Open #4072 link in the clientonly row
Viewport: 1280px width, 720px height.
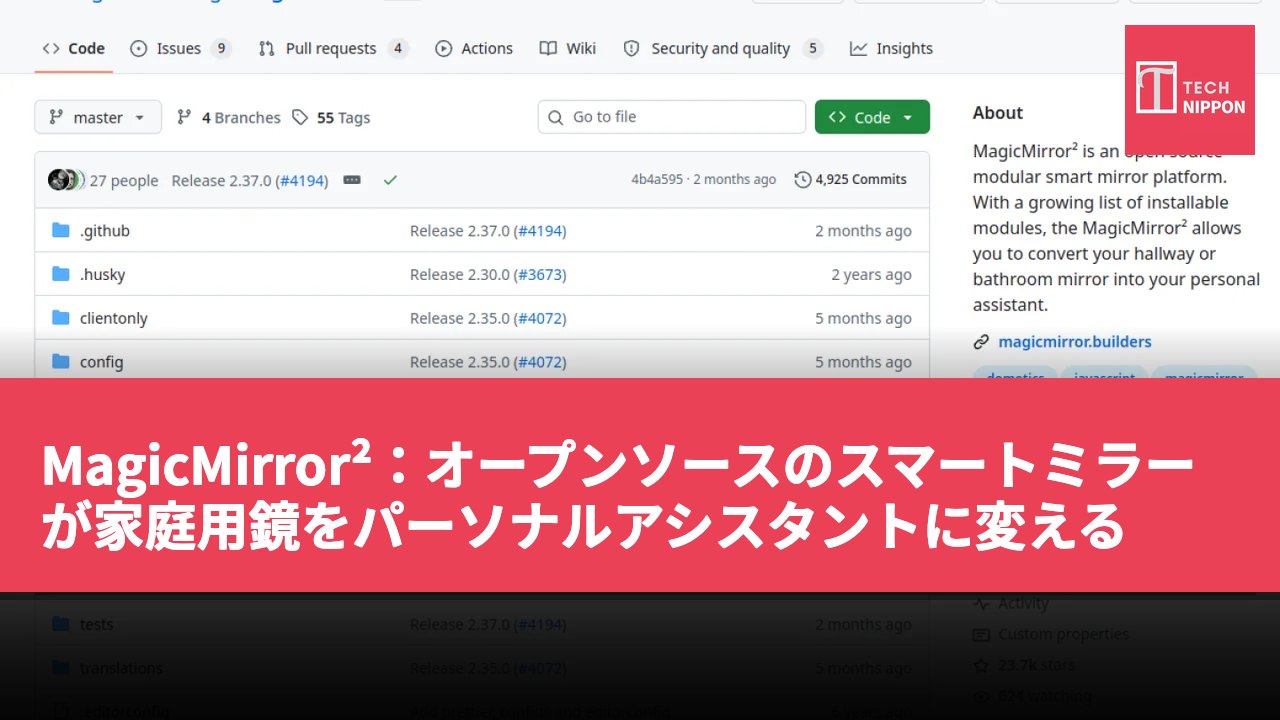[540, 319]
